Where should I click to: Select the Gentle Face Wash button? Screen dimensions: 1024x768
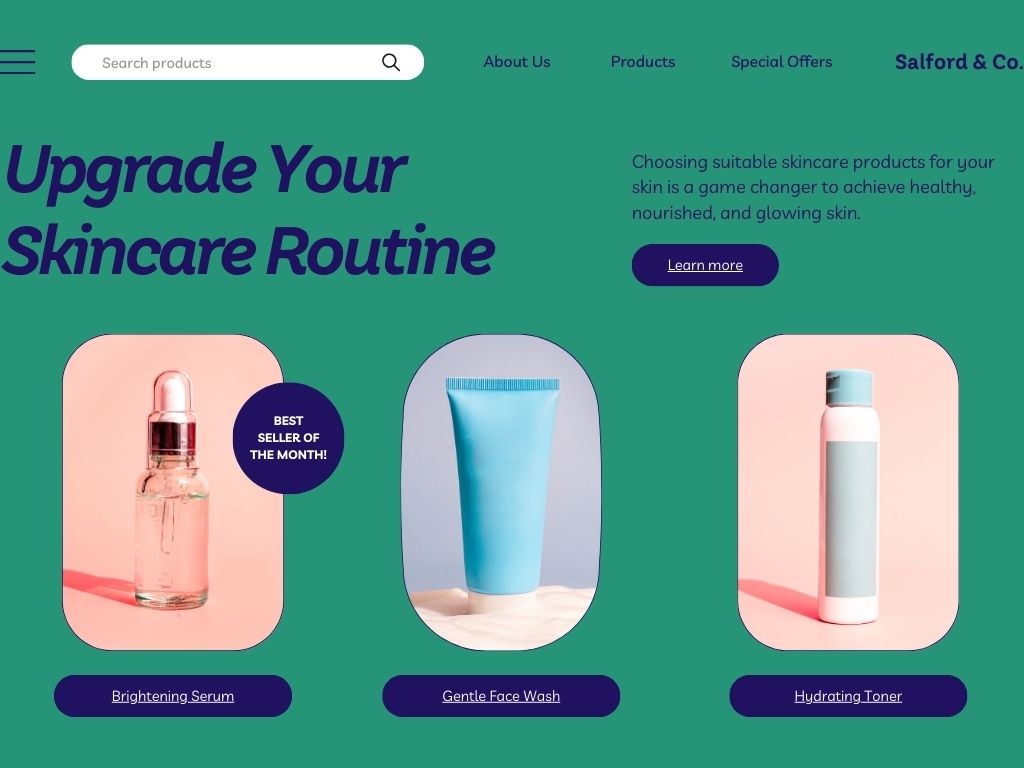point(501,696)
